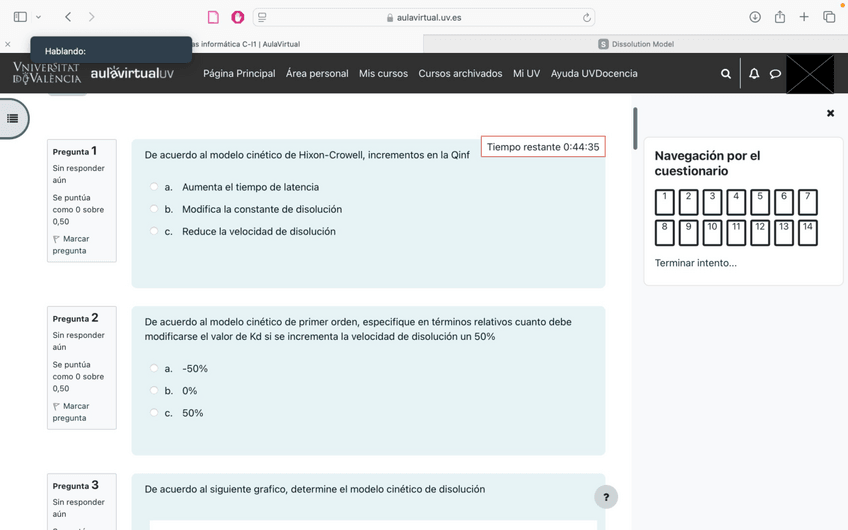
Task: Click the Safari share icon
Action: pos(780,17)
